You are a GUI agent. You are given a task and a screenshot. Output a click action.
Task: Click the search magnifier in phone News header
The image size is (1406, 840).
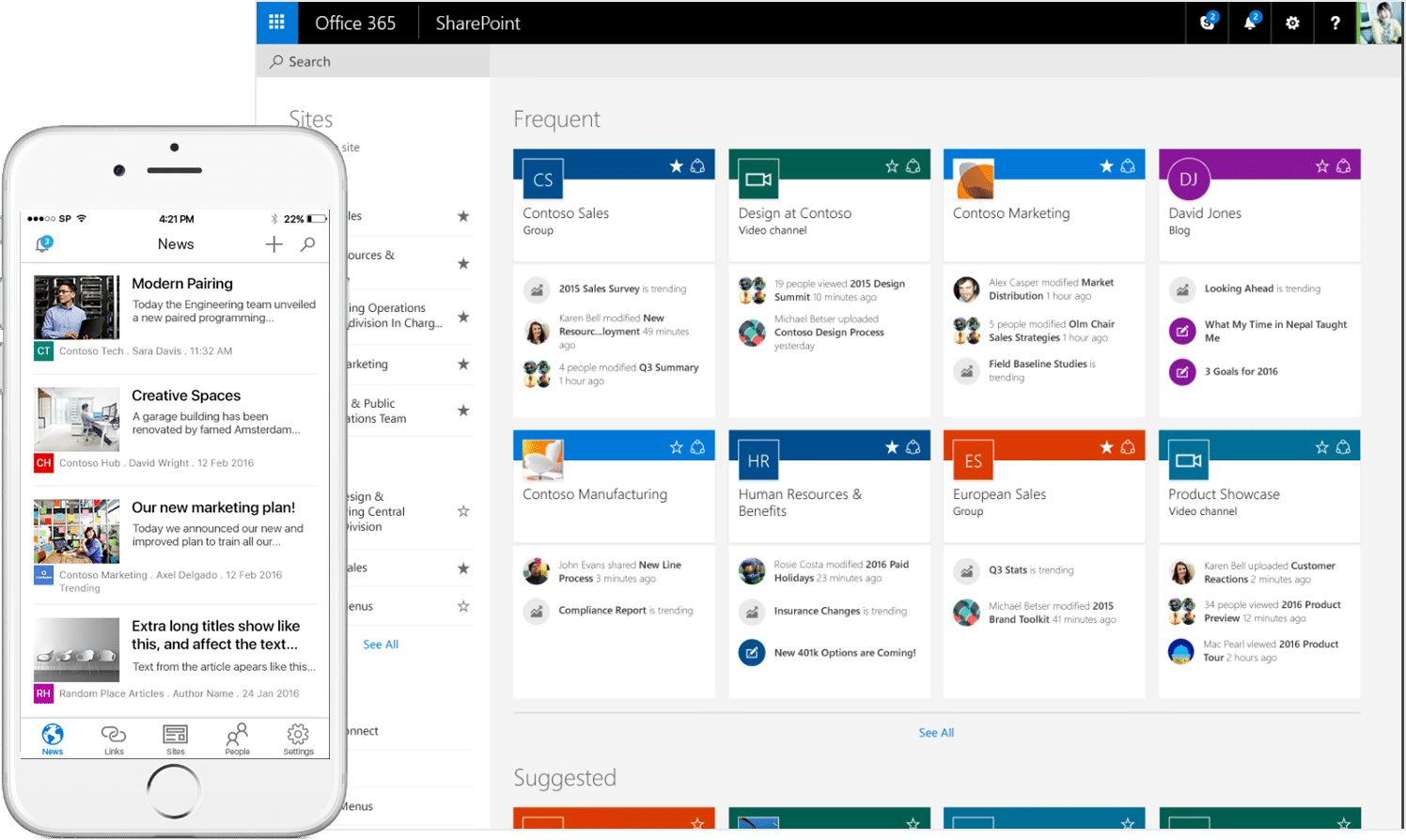[x=307, y=244]
